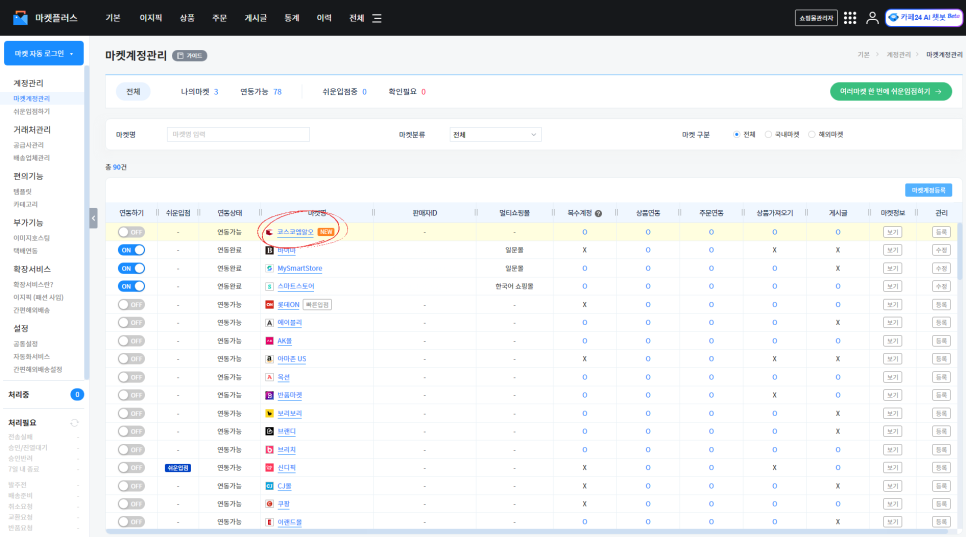Click the 쿠팡 market logo icon

tap(269, 504)
